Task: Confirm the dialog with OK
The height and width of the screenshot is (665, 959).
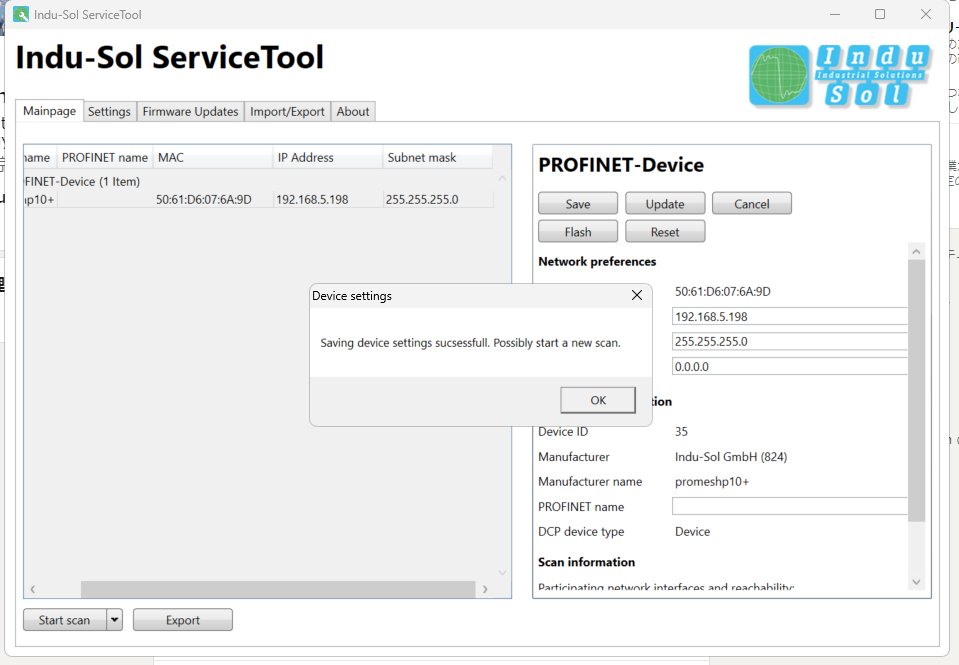Action: [598, 400]
